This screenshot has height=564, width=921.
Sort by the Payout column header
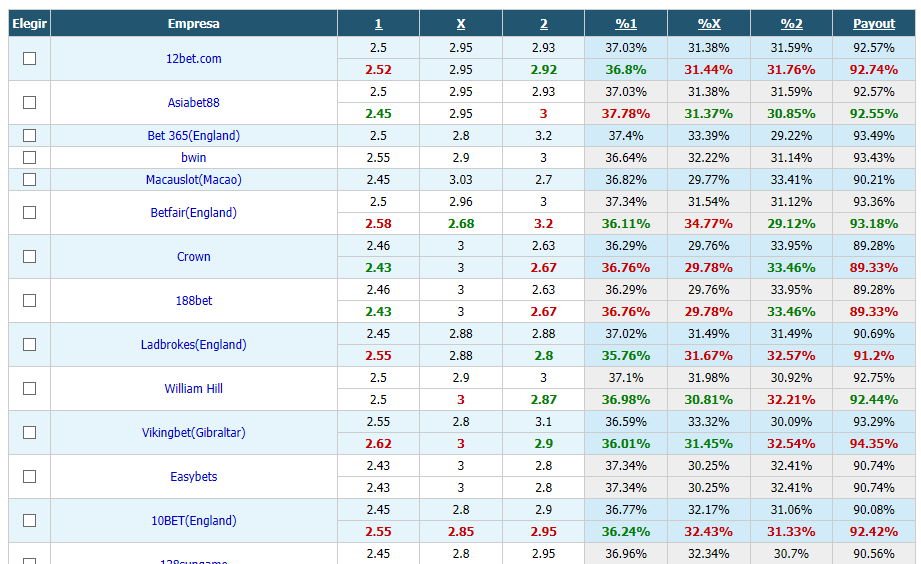874,24
